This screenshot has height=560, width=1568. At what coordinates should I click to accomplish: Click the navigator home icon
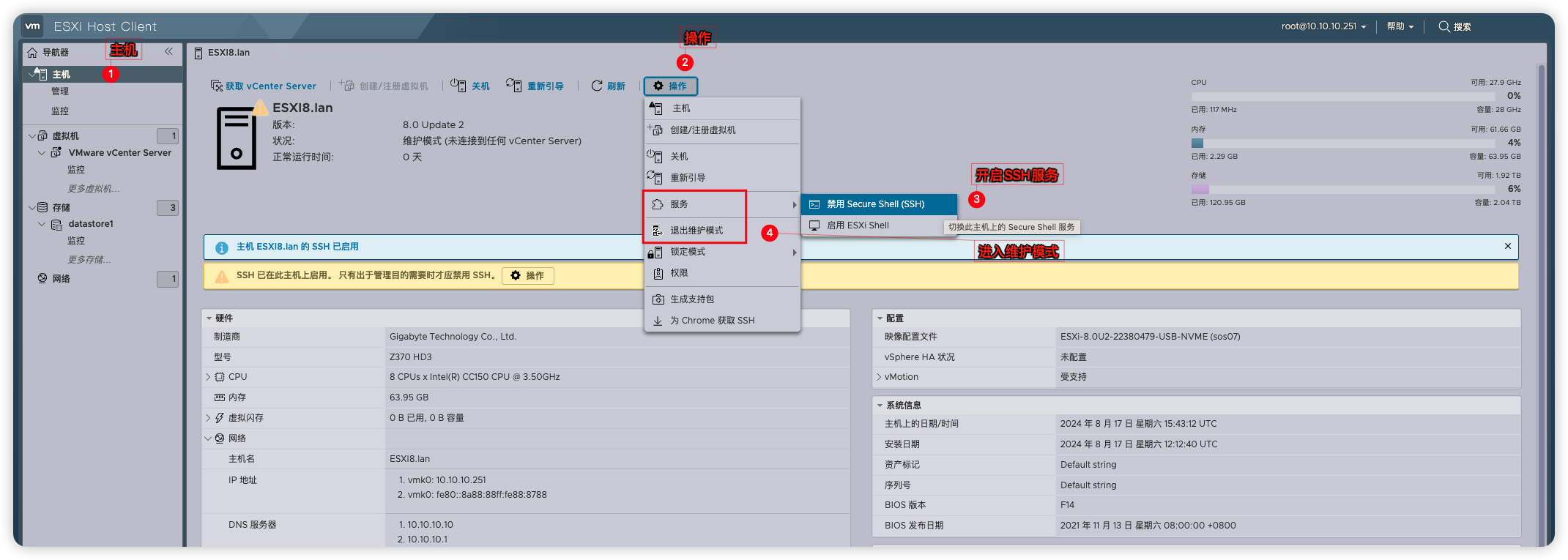(x=32, y=53)
